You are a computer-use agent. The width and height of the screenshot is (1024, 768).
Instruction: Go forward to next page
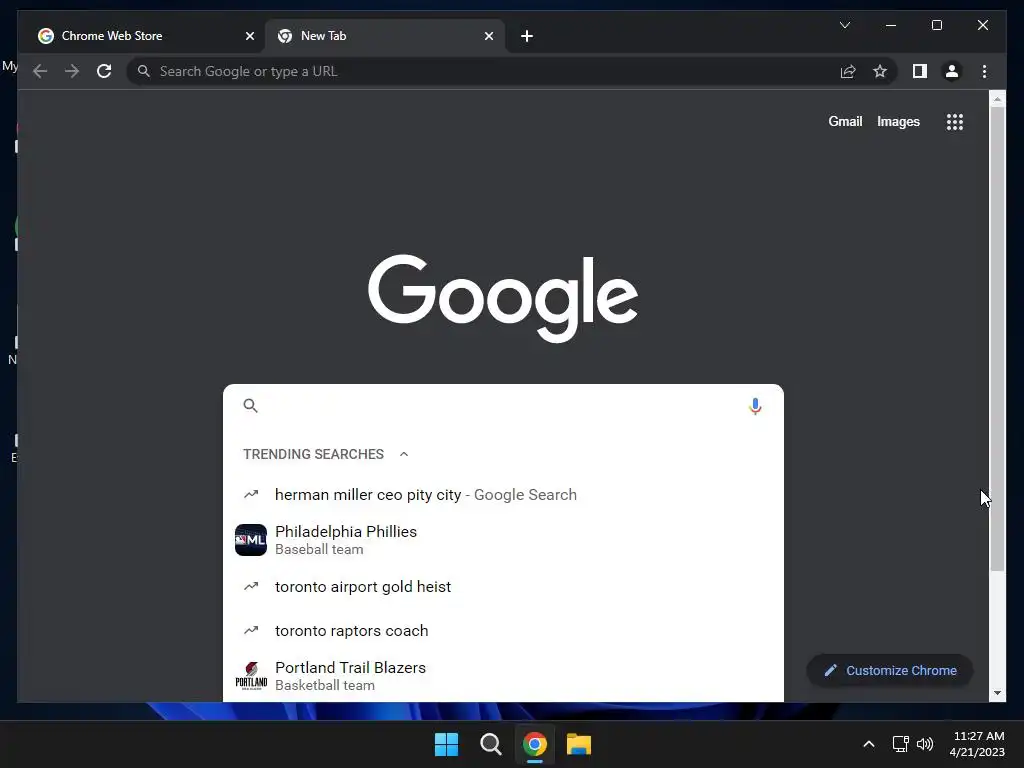pos(72,71)
